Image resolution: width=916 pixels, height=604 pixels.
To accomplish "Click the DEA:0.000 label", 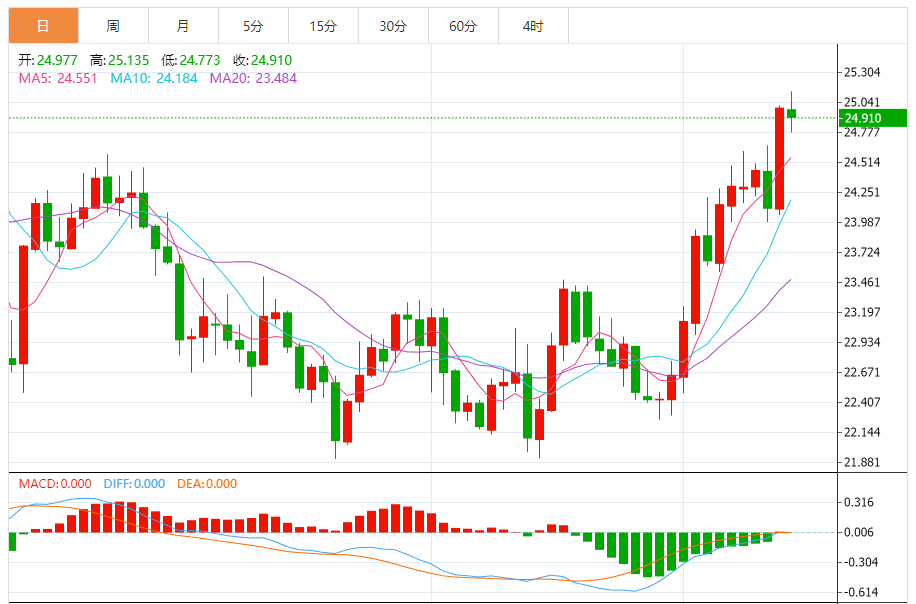I will pos(207,484).
